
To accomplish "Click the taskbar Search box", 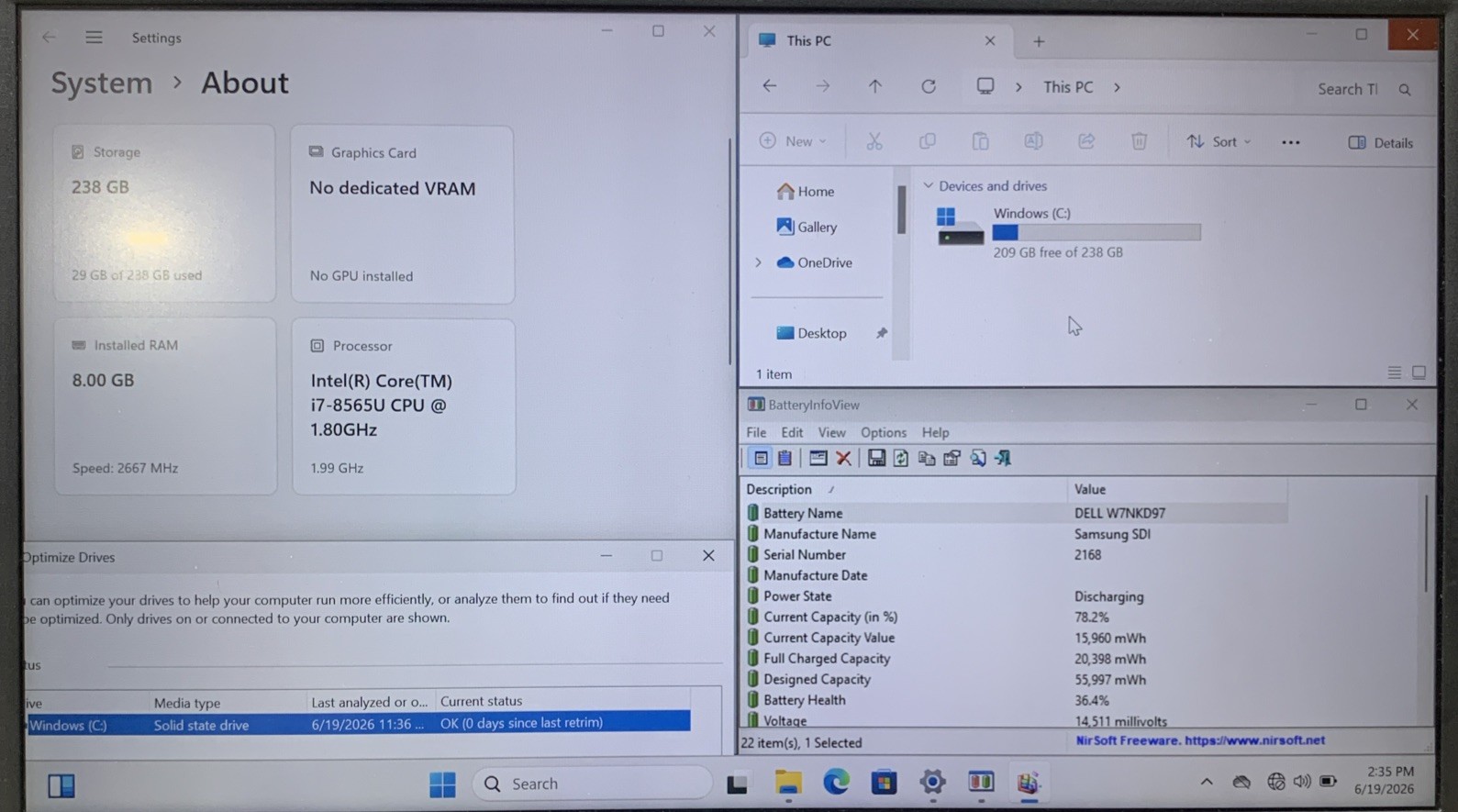I will (x=592, y=784).
